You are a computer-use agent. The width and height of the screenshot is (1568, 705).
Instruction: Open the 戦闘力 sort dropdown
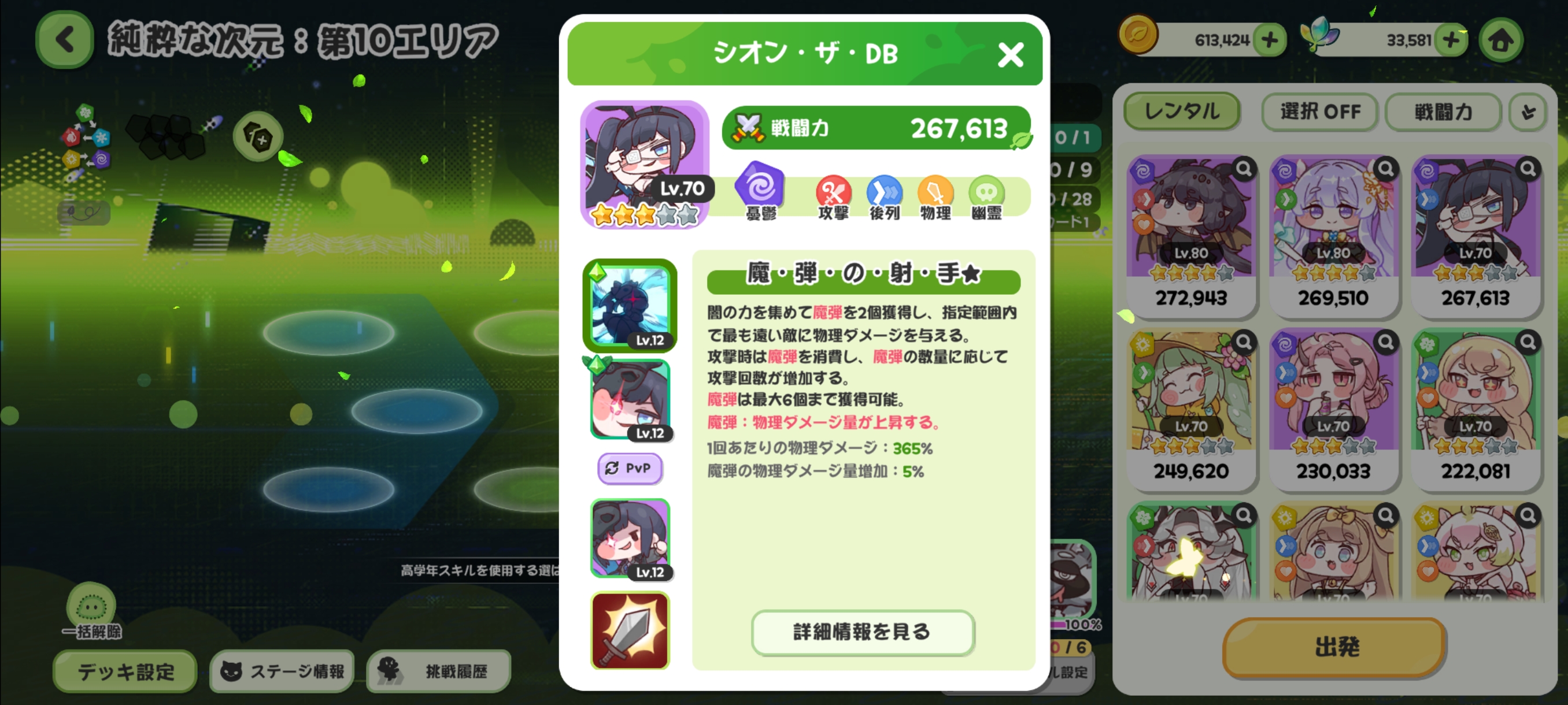pyautogui.click(x=1443, y=112)
